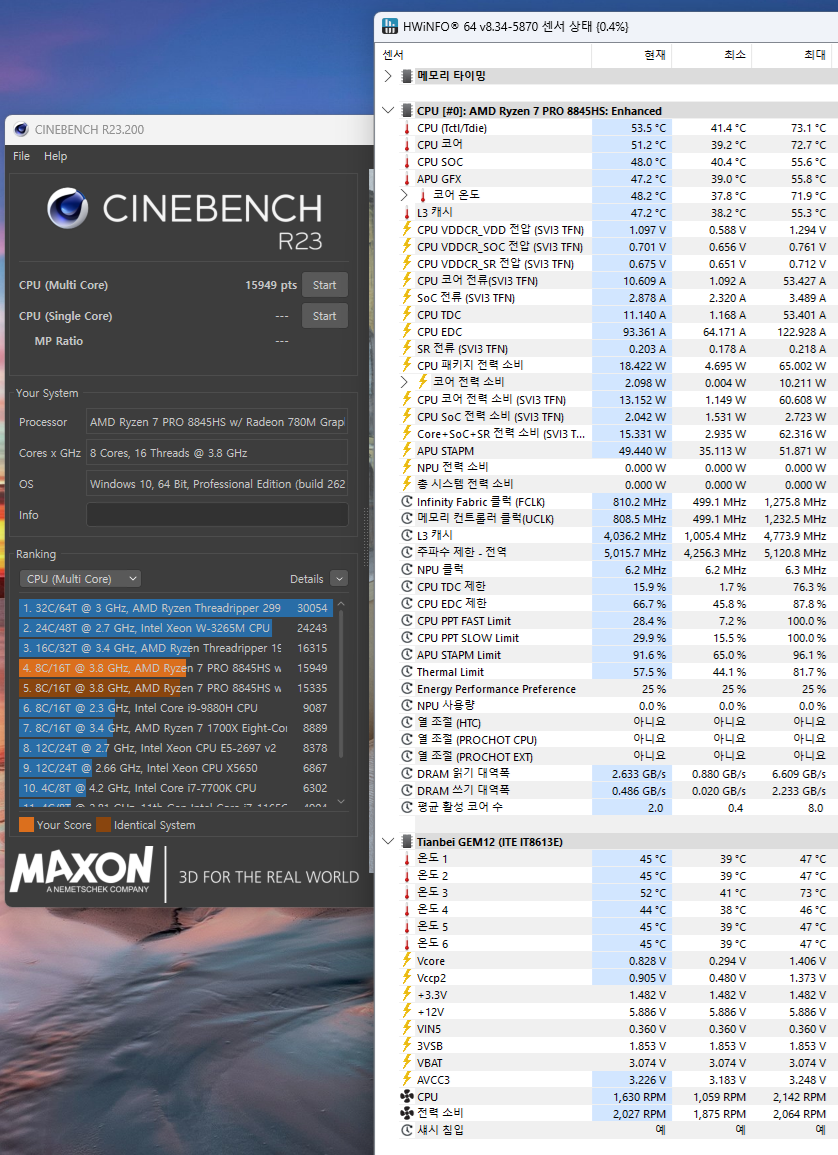Click circle icon beside Thermal Limit row
The width and height of the screenshot is (838, 1155).
pyautogui.click(x=406, y=672)
